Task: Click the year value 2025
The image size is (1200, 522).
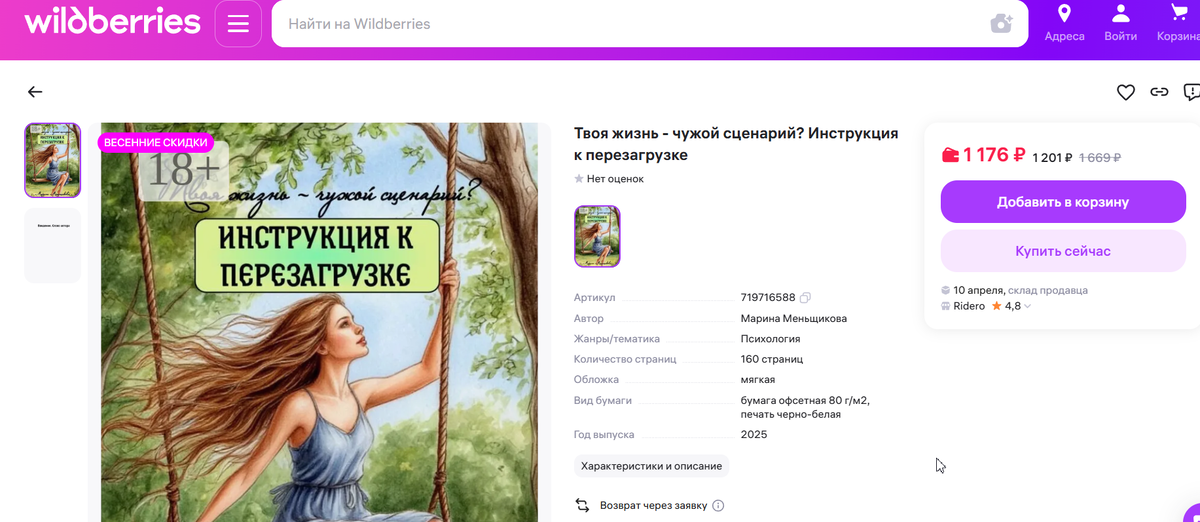Action: point(754,435)
